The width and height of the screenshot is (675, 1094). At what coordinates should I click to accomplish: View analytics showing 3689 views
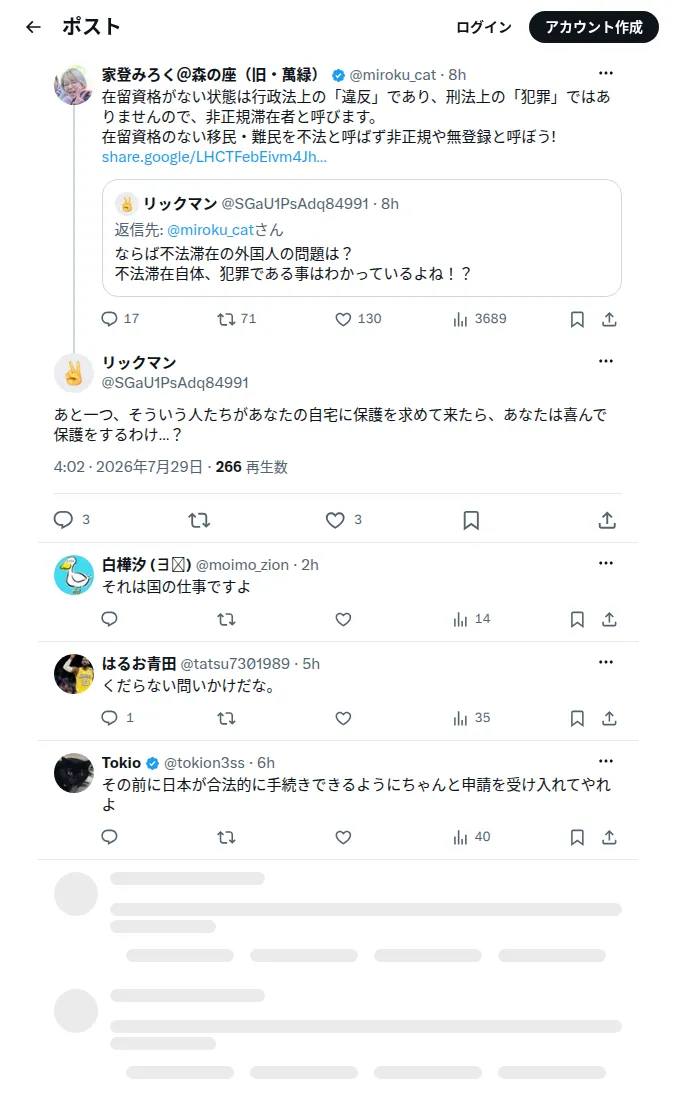pyautogui.click(x=480, y=319)
